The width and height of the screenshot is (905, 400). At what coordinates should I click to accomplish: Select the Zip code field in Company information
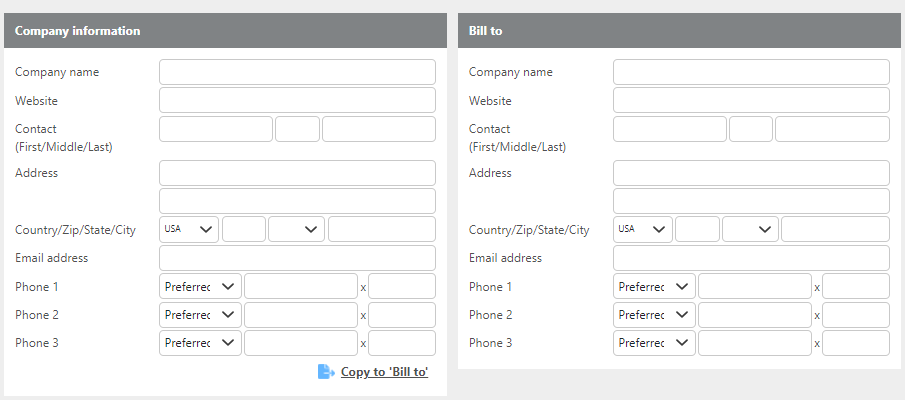[244, 229]
